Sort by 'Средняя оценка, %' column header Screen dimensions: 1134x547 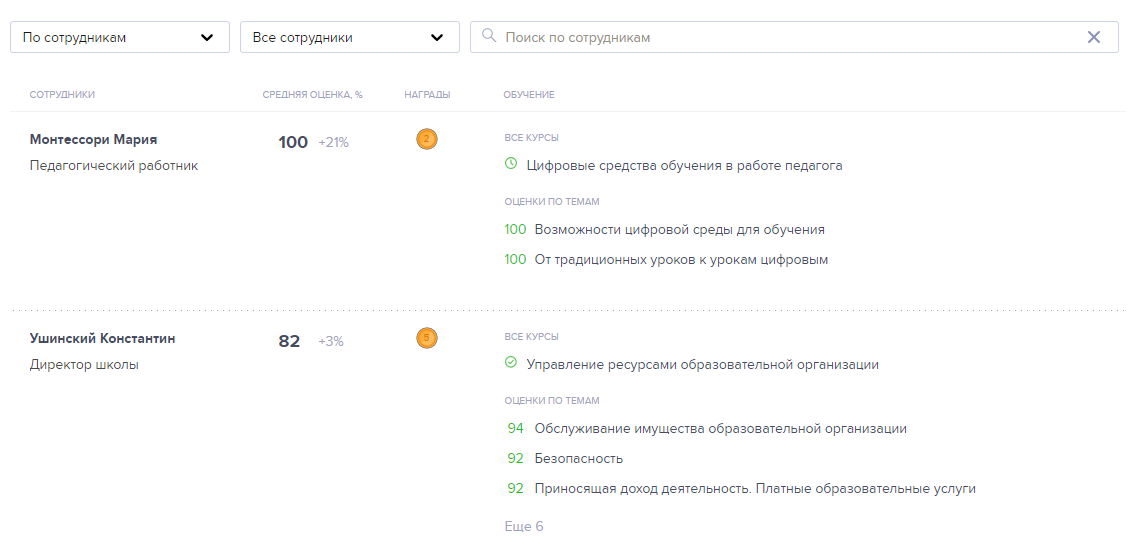[x=312, y=95]
